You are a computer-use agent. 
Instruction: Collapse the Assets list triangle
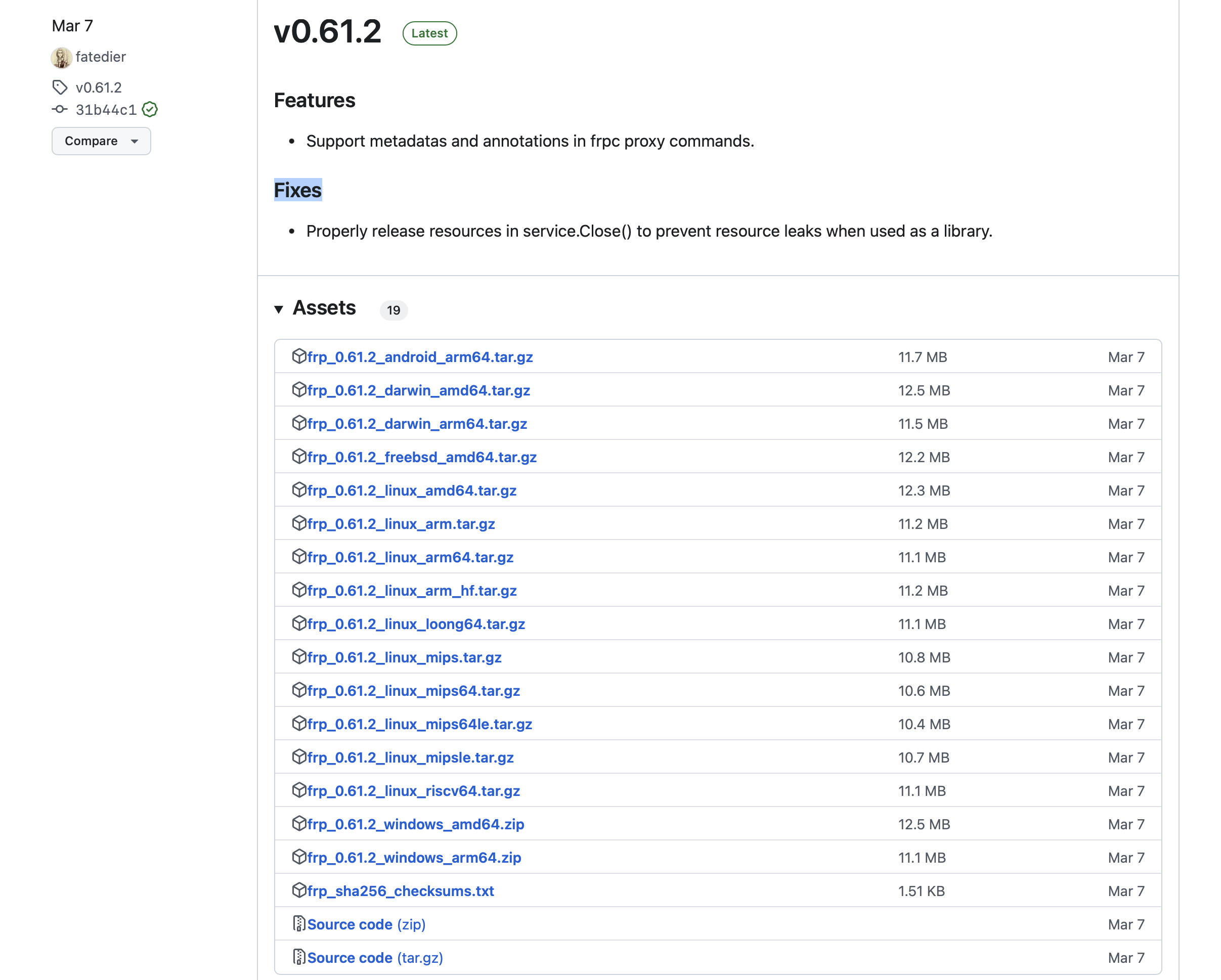[x=279, y=309]
